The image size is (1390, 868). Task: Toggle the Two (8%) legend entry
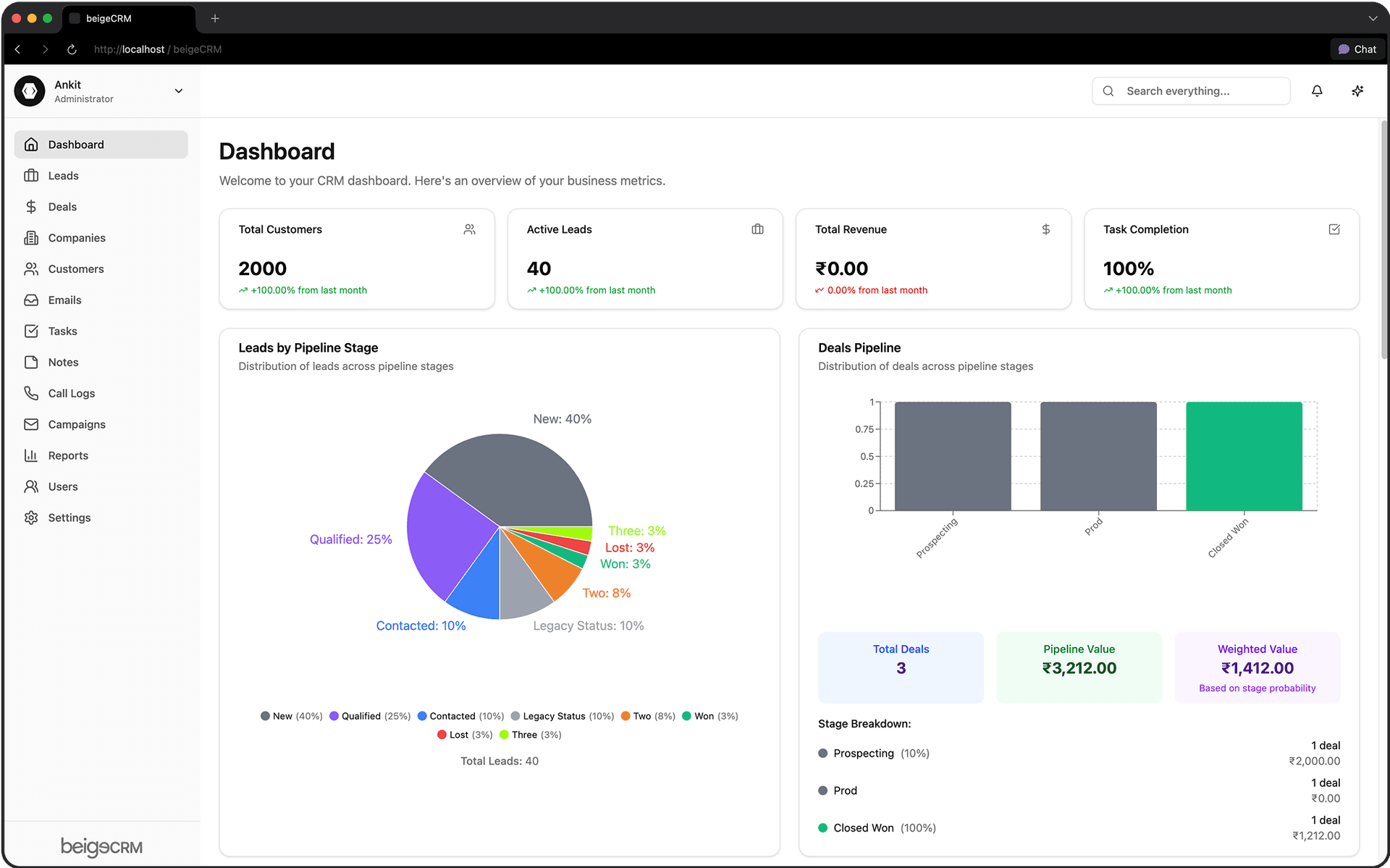(648, 716)
